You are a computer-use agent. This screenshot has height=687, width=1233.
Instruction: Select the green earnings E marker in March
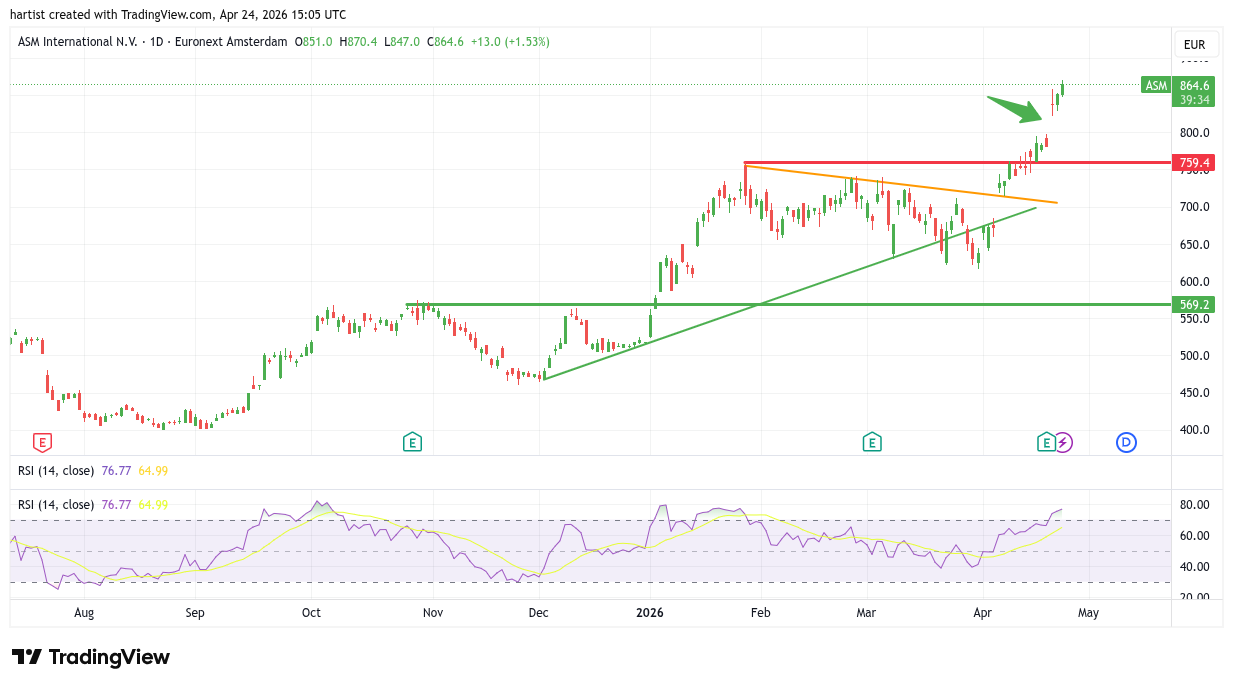pos(872,441)
